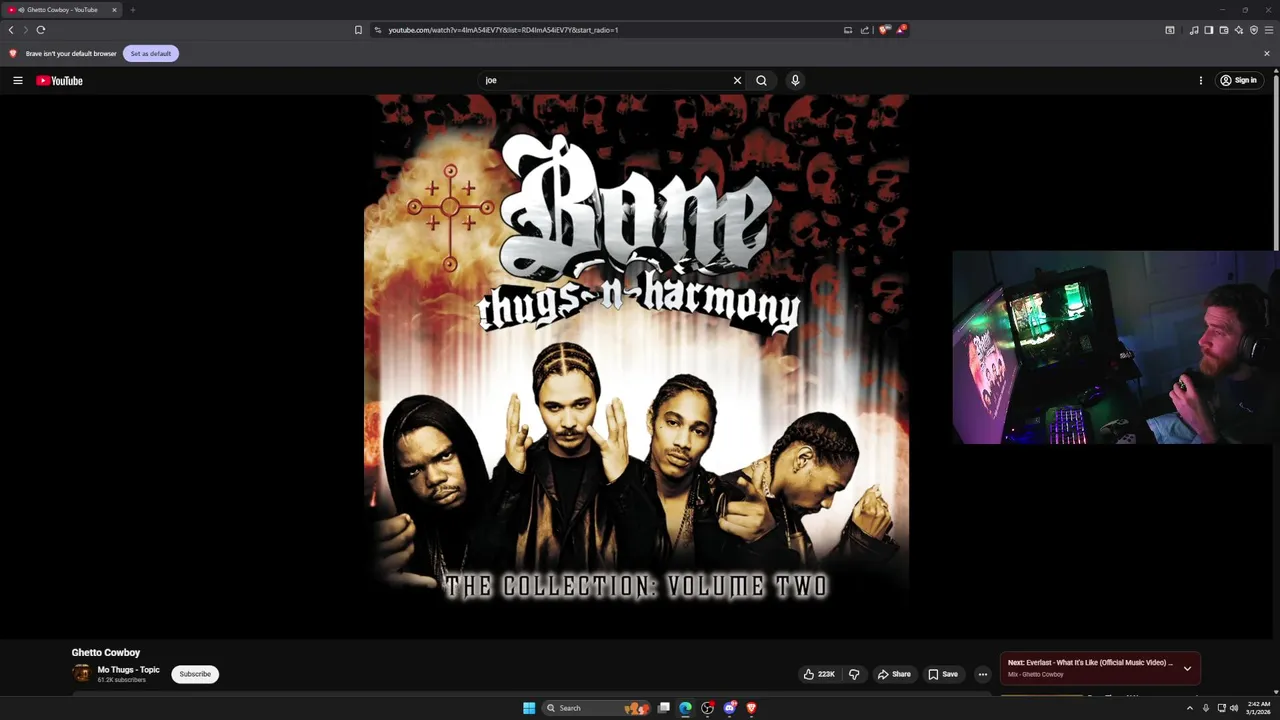Open Brave Leo AI sparkle icon

1238,30
